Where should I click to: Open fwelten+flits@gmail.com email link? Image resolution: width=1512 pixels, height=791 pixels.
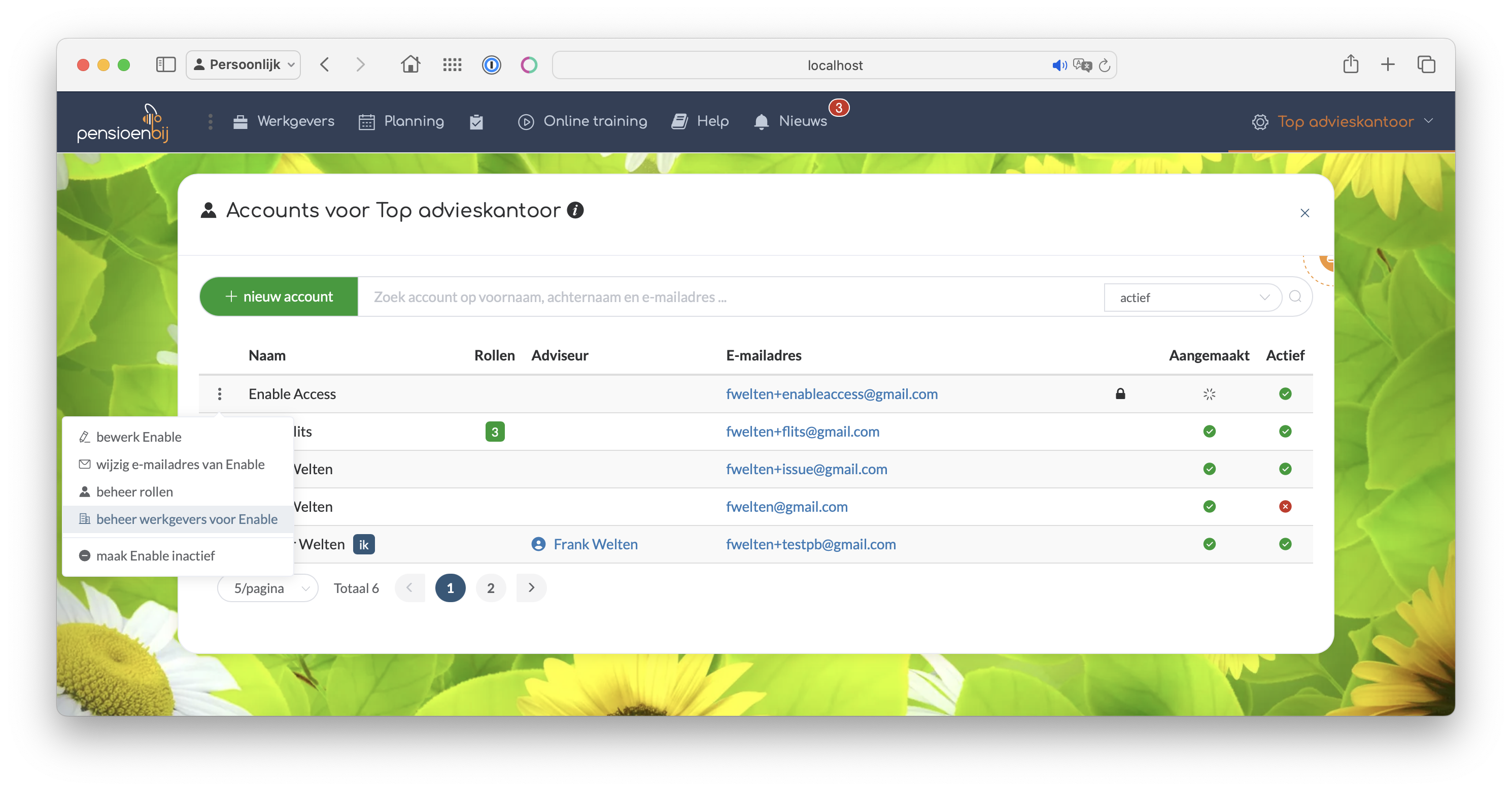(802, 431)
